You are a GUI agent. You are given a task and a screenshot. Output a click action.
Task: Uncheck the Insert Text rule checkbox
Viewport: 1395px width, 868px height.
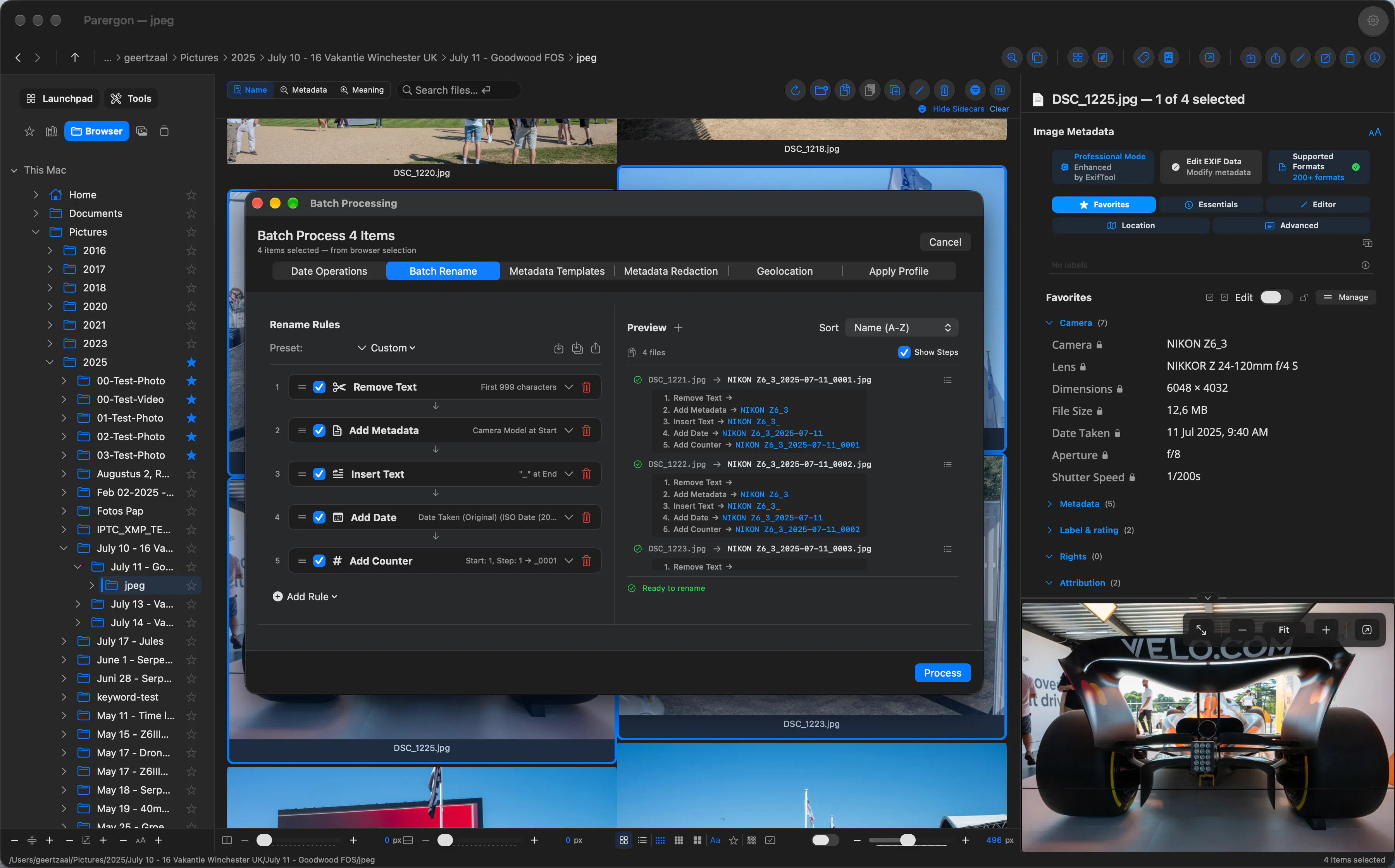pyautogui.click(x=319, y=474)
